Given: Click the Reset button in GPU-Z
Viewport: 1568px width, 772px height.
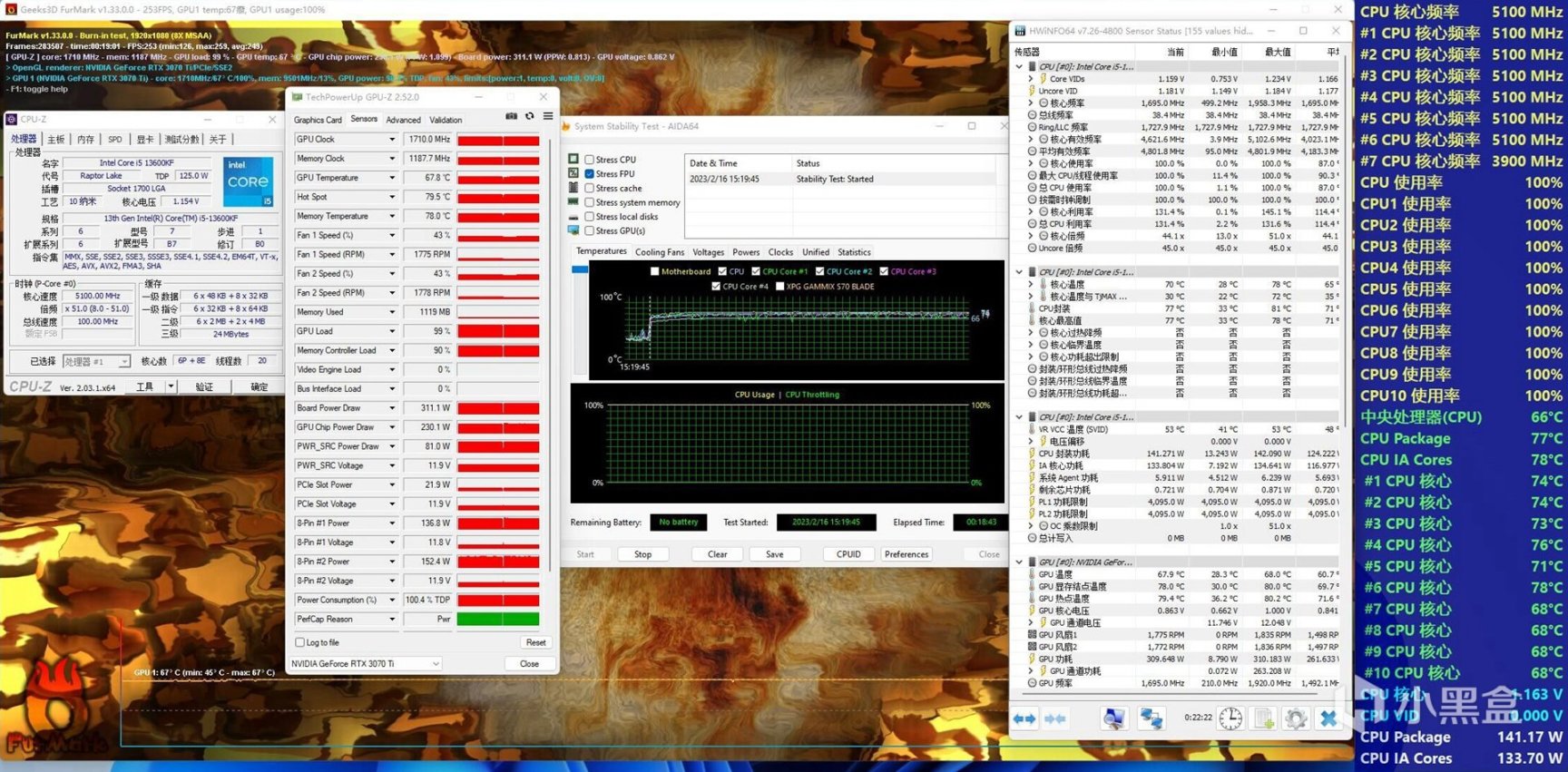Looking at the screenshot, I should 535,642.
